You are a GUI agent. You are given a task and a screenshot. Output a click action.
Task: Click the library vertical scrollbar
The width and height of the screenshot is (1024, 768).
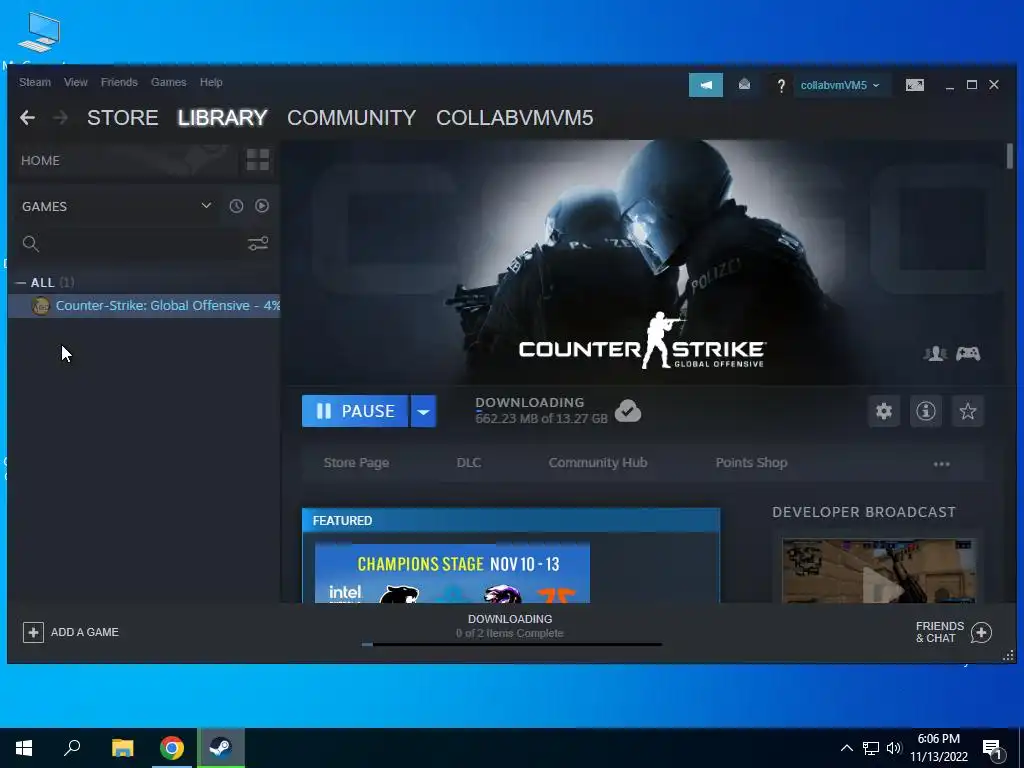tap(1010, 157)
